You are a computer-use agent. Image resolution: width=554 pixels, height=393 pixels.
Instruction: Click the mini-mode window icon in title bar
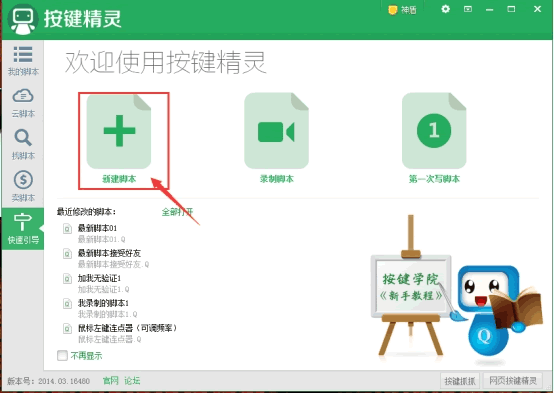(468, 9)
